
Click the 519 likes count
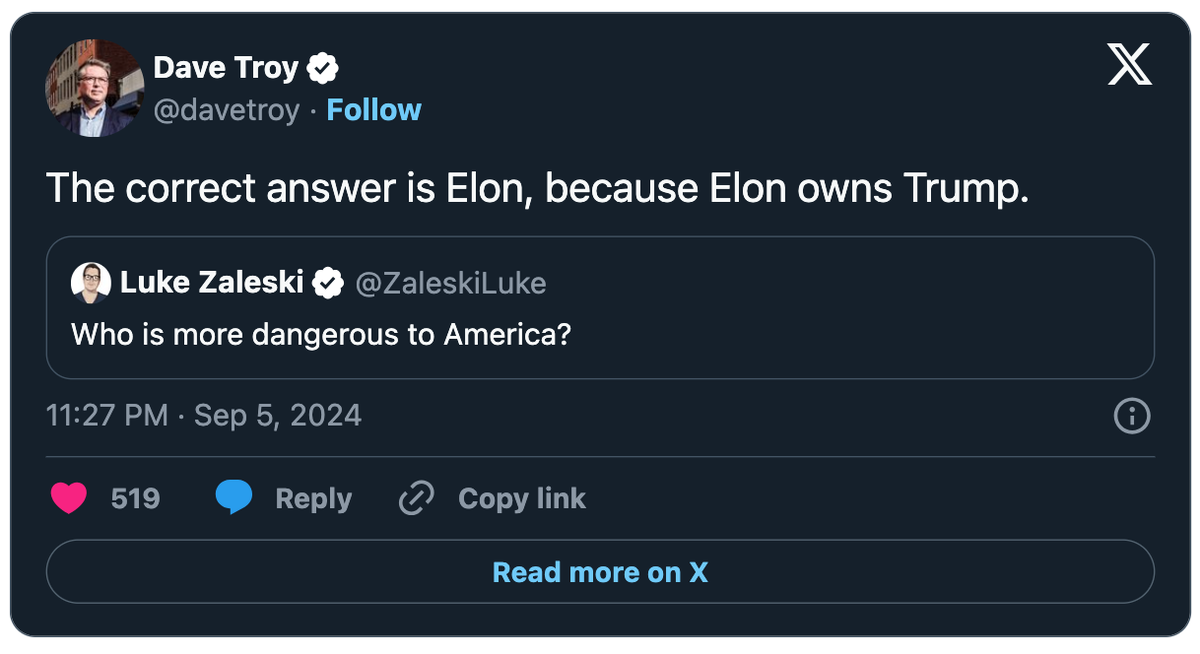point(135,498)
